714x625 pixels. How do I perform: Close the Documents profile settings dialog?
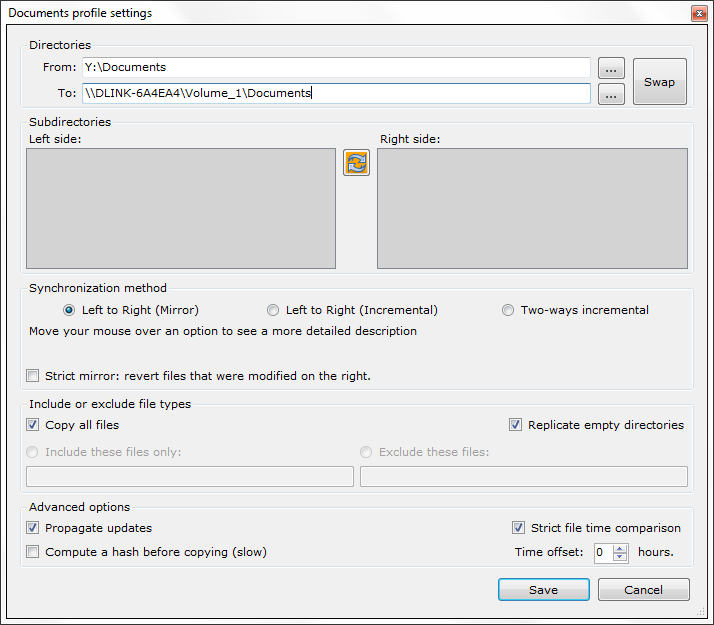pos(698,12)
